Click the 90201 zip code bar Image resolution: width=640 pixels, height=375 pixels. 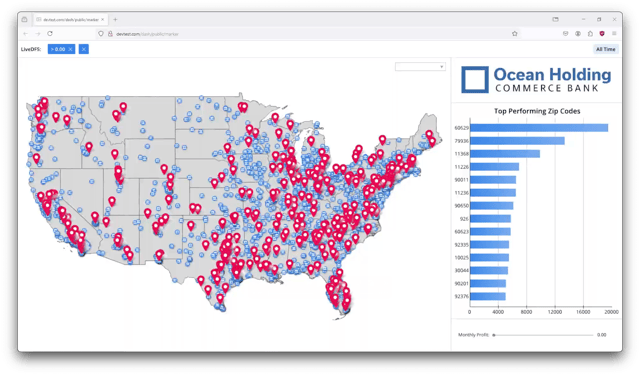pyautogui.click(x=488, y=284)
